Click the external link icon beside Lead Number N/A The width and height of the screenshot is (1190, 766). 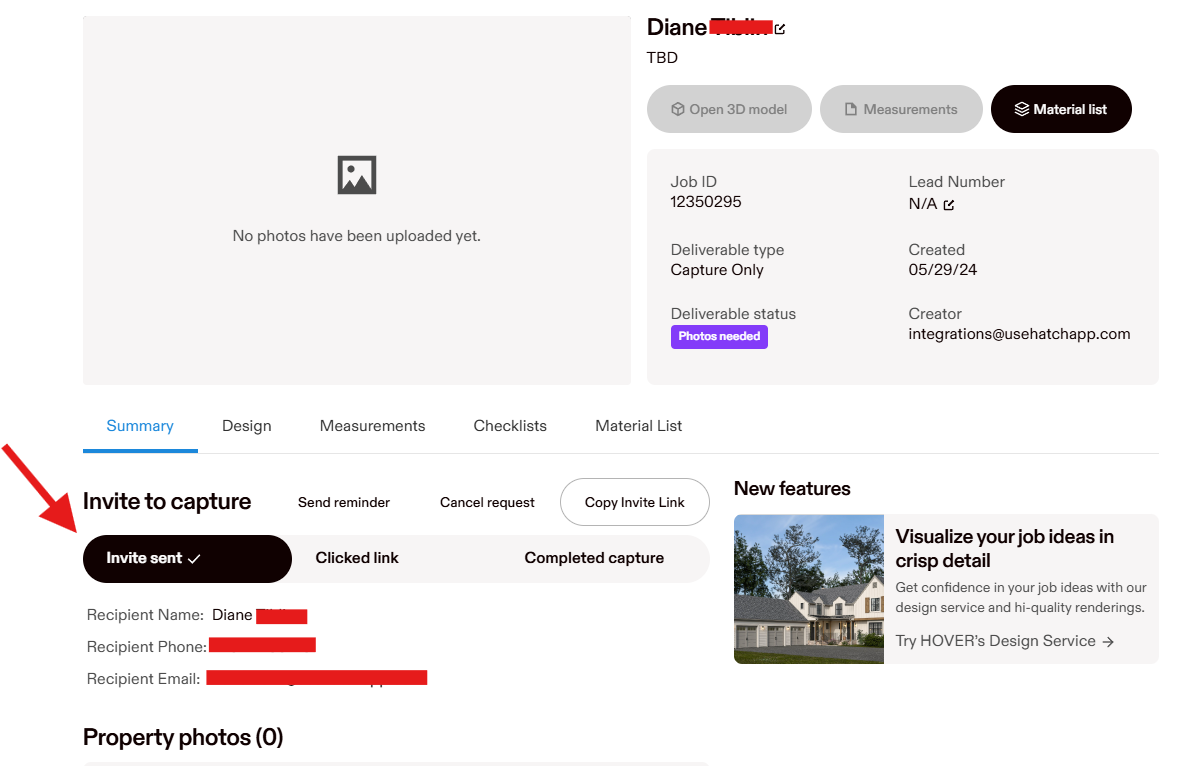pyautogui.click(x=949, y=205)
